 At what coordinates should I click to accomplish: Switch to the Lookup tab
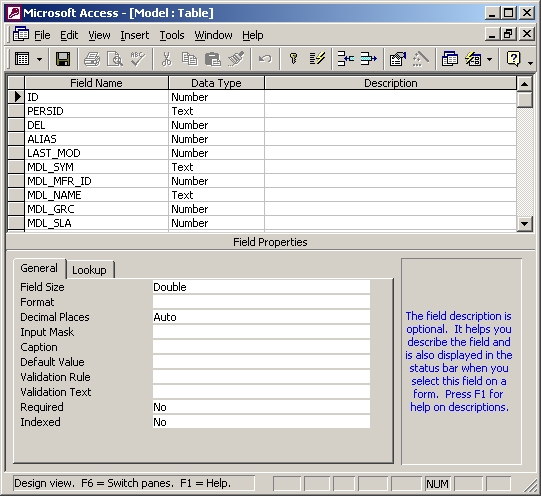pyautogui.click(x=89, y=270)
